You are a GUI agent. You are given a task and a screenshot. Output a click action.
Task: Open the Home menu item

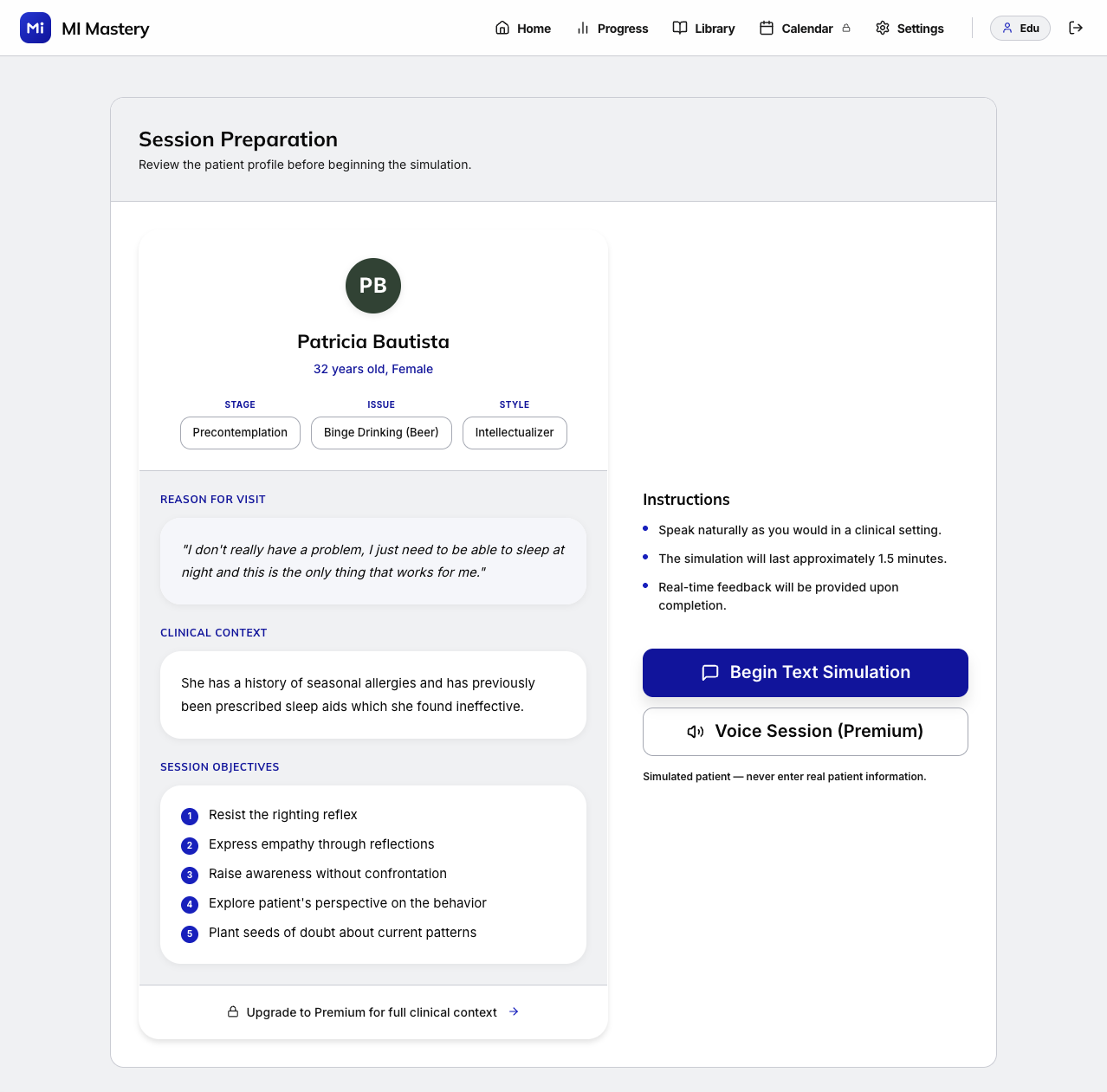(x=523, y=28)
